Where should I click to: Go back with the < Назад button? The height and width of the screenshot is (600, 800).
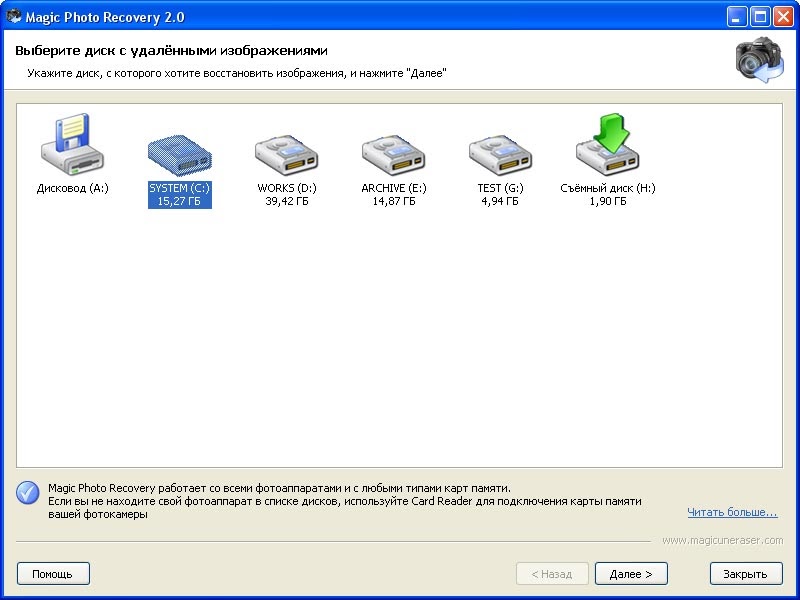tap(552, 574)
